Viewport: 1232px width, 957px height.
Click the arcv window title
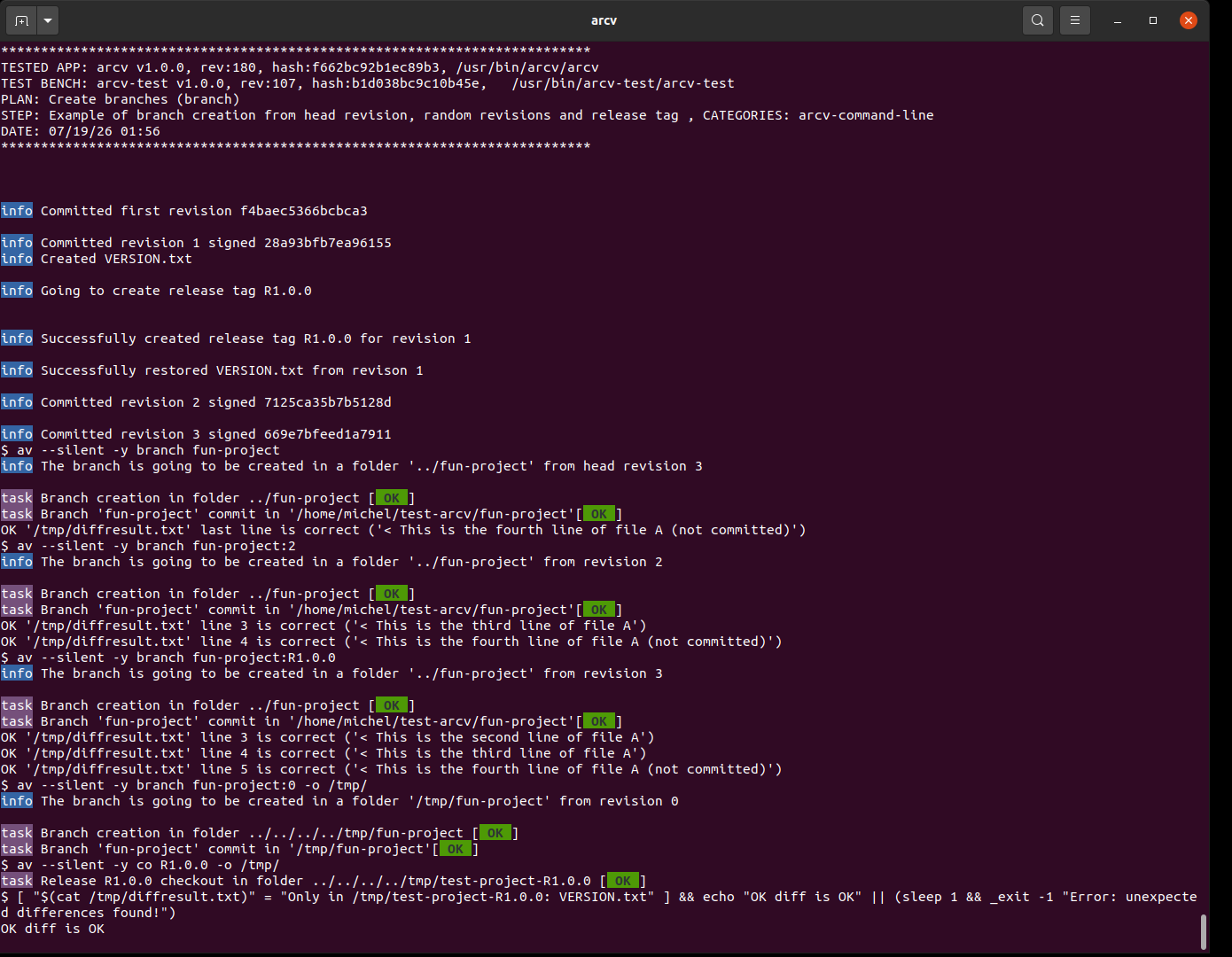point(604,20)
